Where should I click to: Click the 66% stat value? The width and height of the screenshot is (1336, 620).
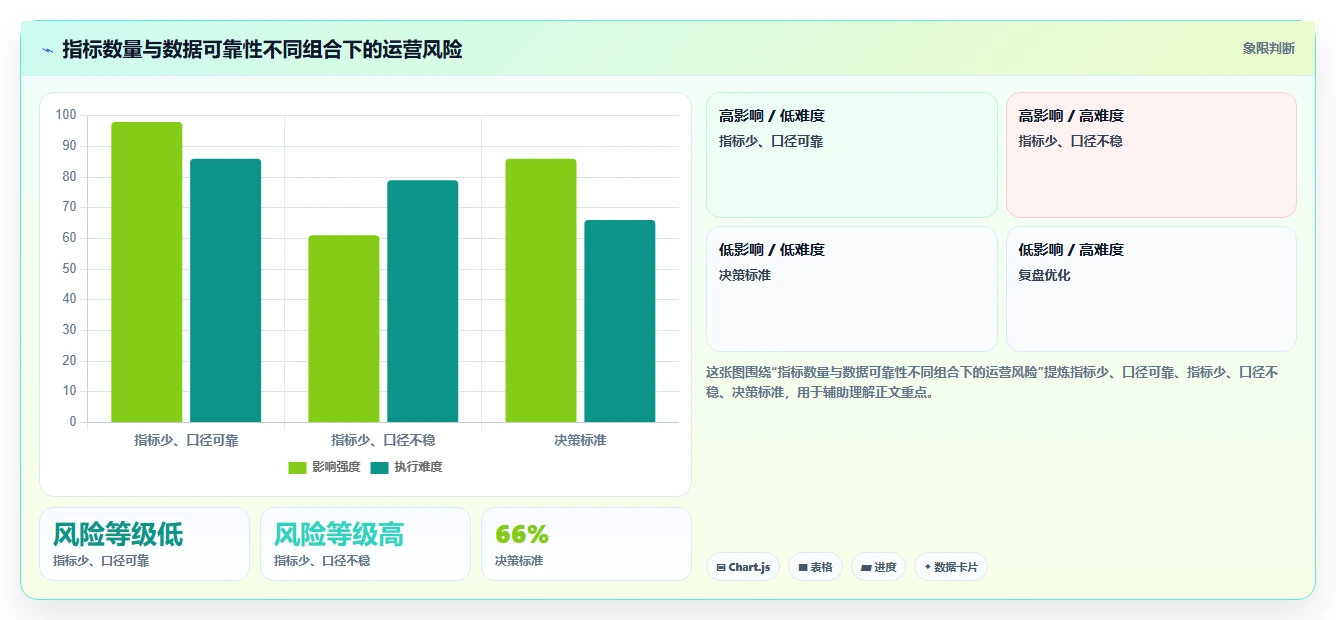click(x=522, y=535)
